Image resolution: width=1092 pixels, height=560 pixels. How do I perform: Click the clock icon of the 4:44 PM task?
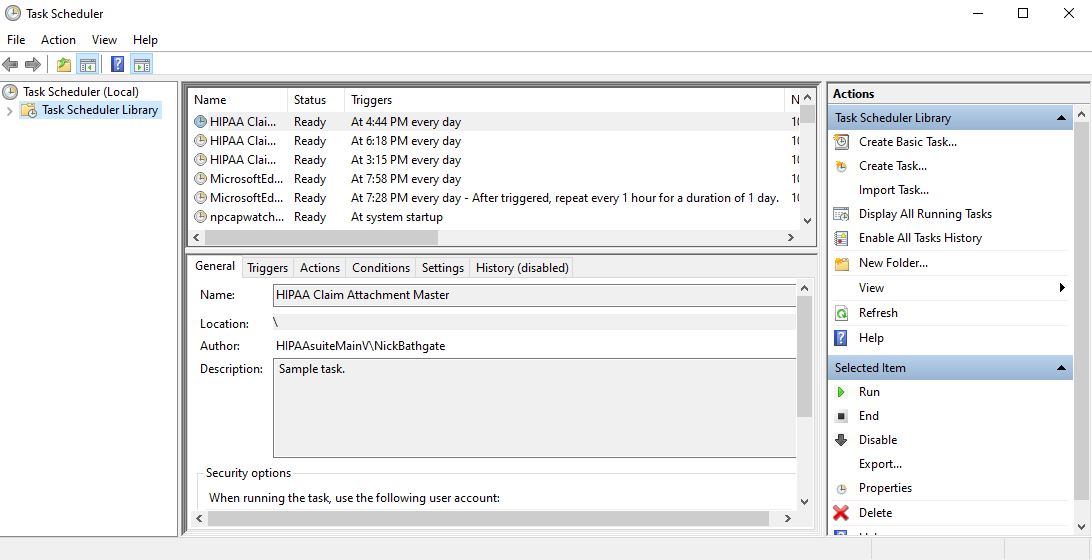(x=201, y=122)
